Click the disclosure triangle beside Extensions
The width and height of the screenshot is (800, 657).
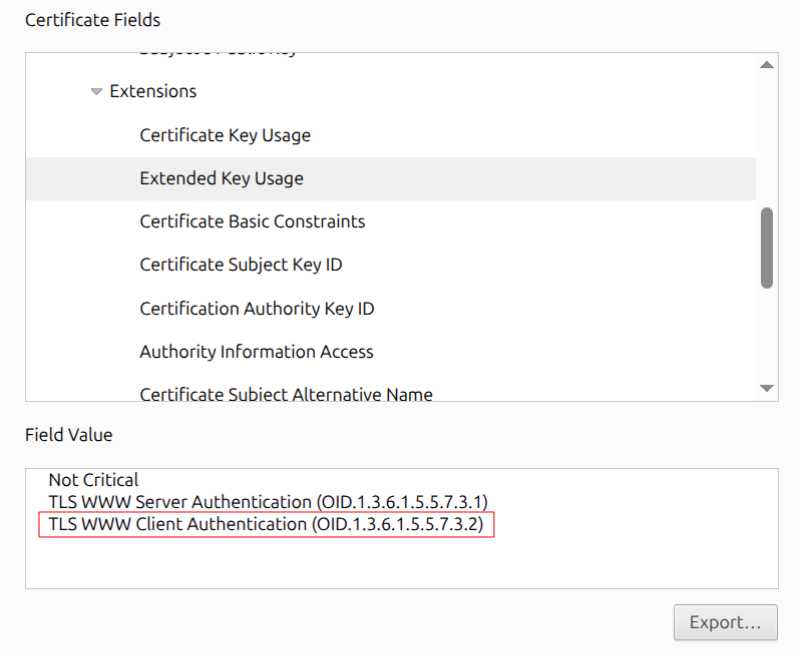pos(96,91)
